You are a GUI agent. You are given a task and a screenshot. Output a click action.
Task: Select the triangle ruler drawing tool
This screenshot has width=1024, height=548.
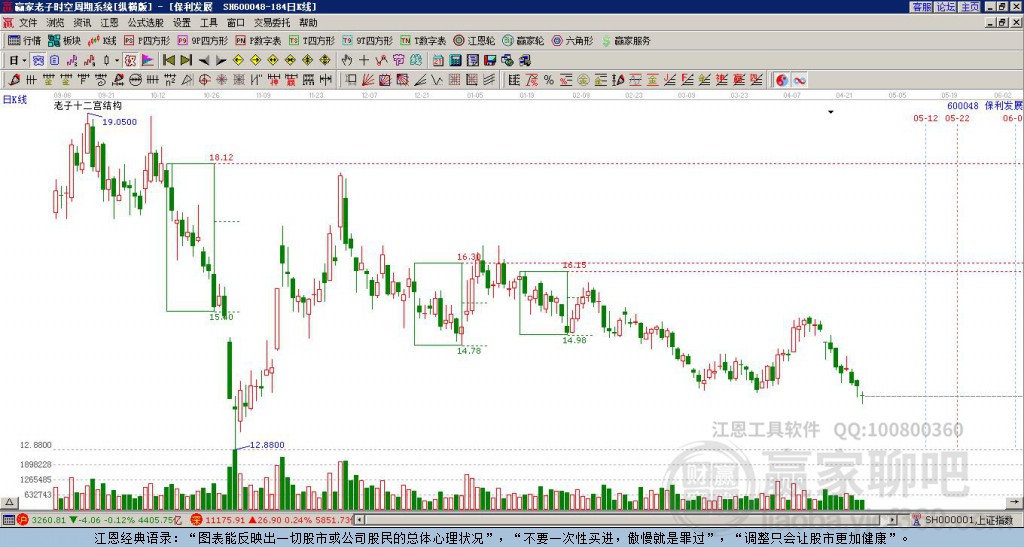[x=187, y=80]
